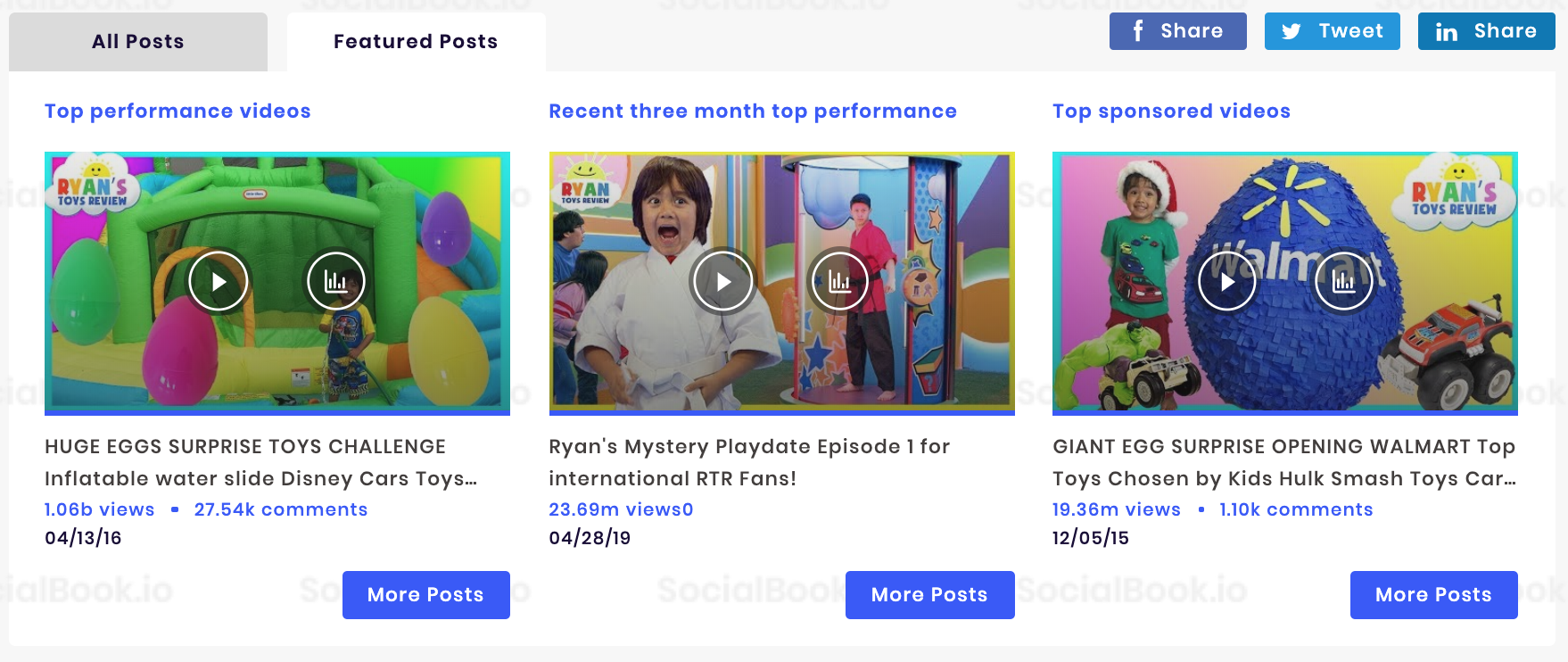This screenshot has width=1568, height=662.
Task: Click the 27.54k comments stat
Action: point(281,509)
